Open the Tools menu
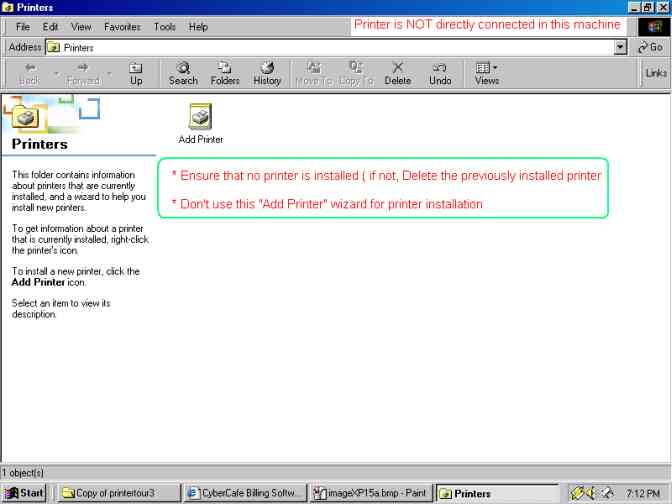The height and width of the screenshot is (504, 672). pyautogui.click(x=165, y=27)
